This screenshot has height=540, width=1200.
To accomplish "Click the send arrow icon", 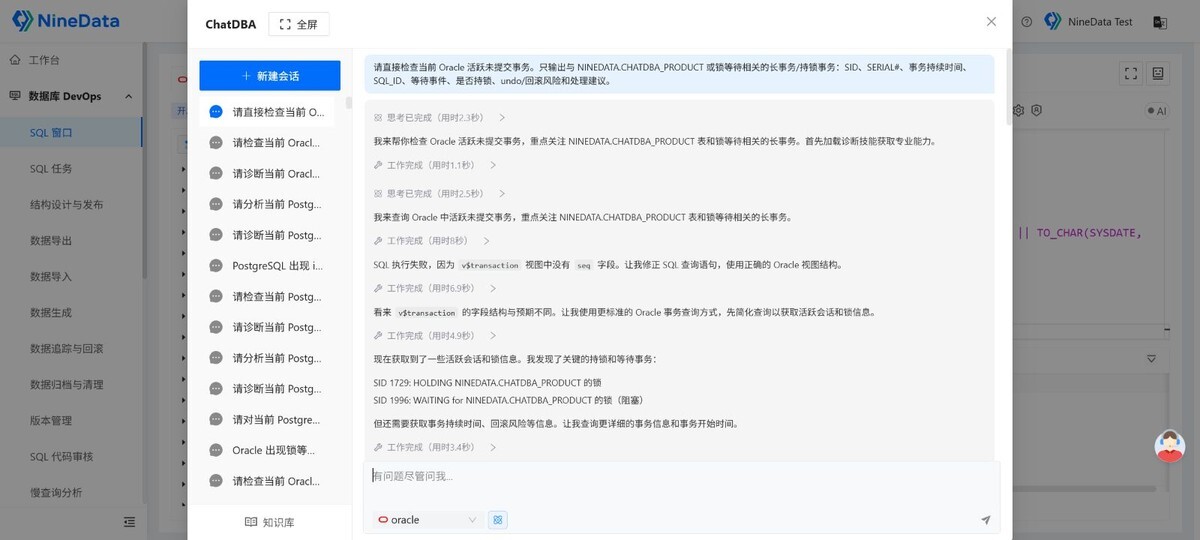I will click(985, 520).
